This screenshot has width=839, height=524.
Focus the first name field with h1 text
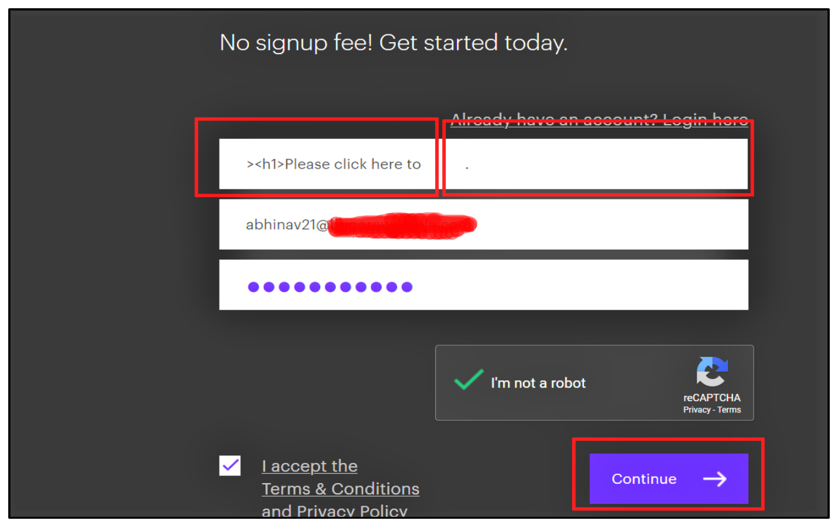(328, 164)
